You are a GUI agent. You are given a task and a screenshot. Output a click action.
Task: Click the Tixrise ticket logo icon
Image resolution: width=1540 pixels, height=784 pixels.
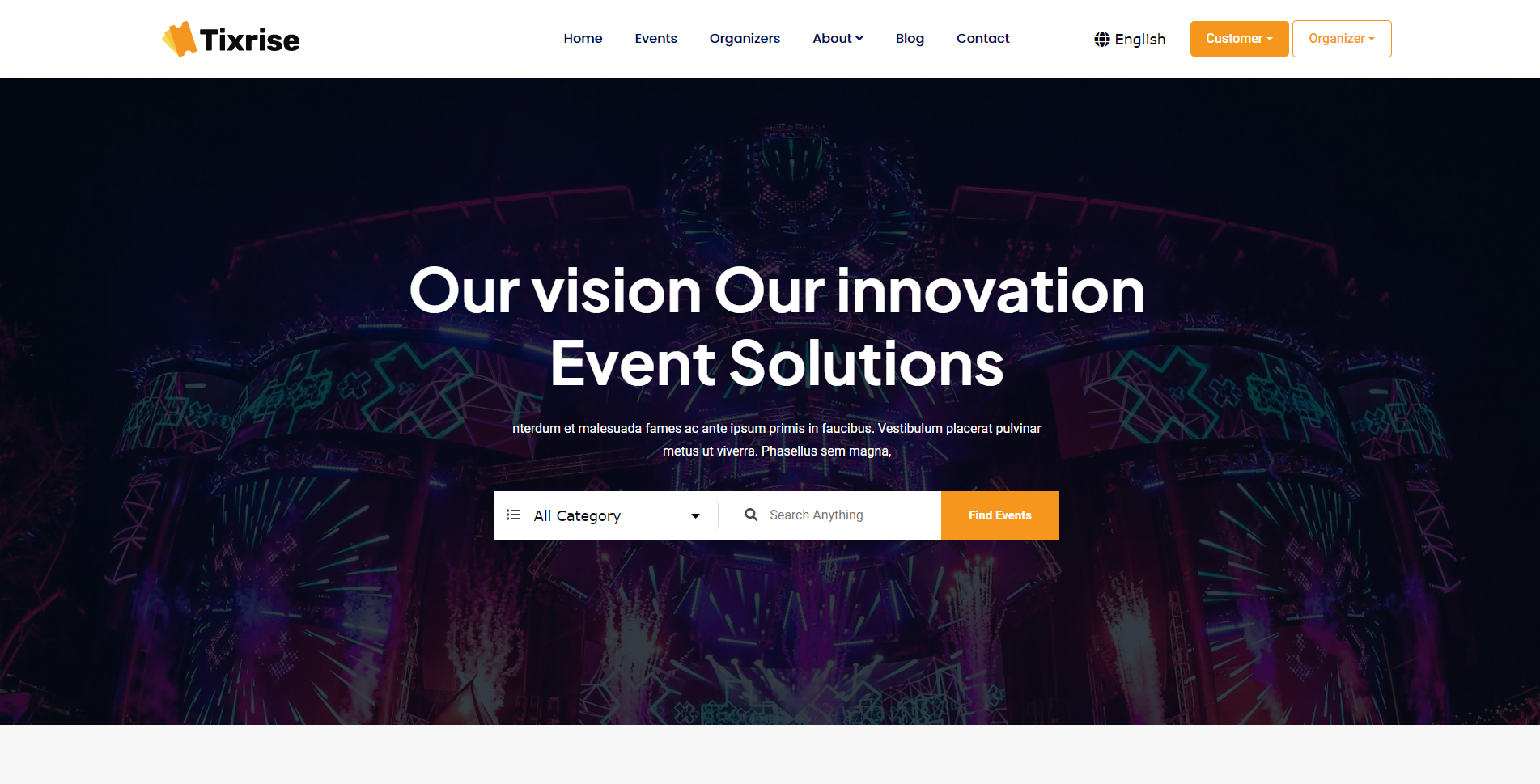pyautogui.click(x=180, y=39)
